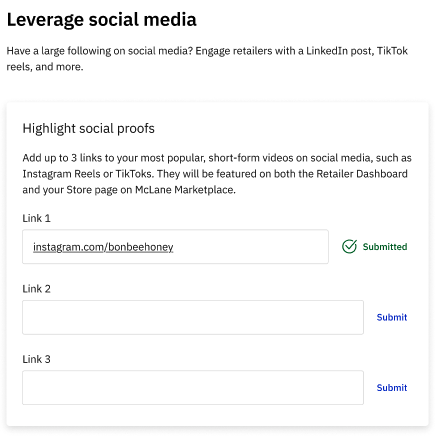435x437 pixels.
Task: Open the instagram.com/bonbeehoney link
Action: point(103,247)
